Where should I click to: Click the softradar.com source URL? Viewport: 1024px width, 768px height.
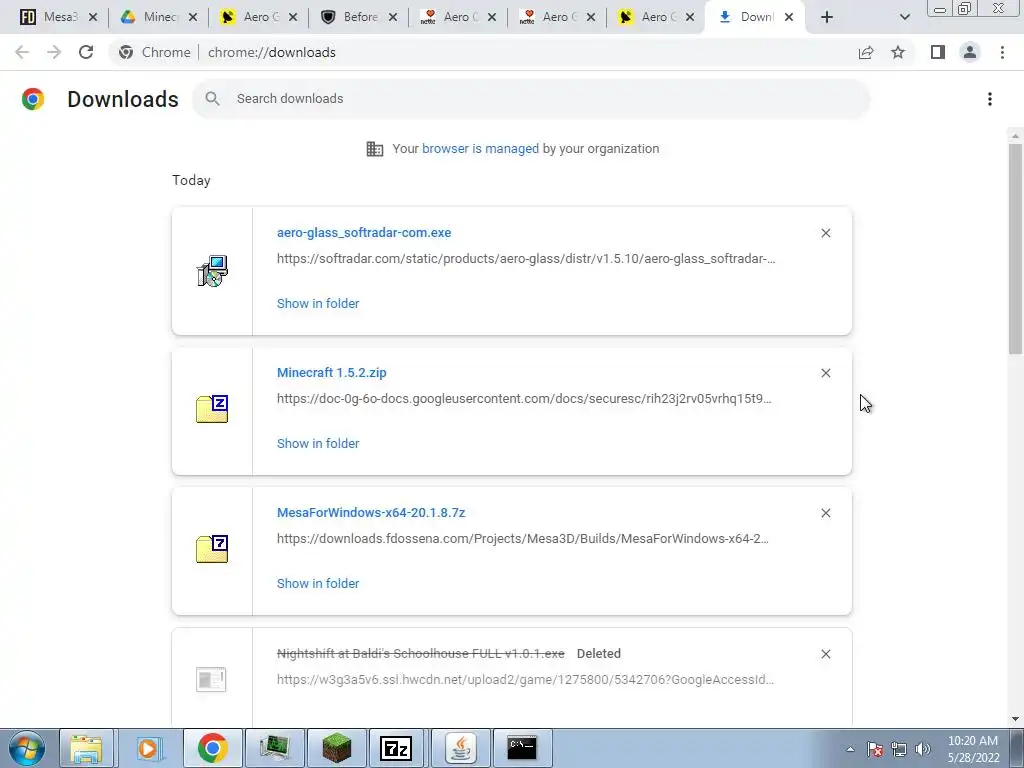(526, 259)
